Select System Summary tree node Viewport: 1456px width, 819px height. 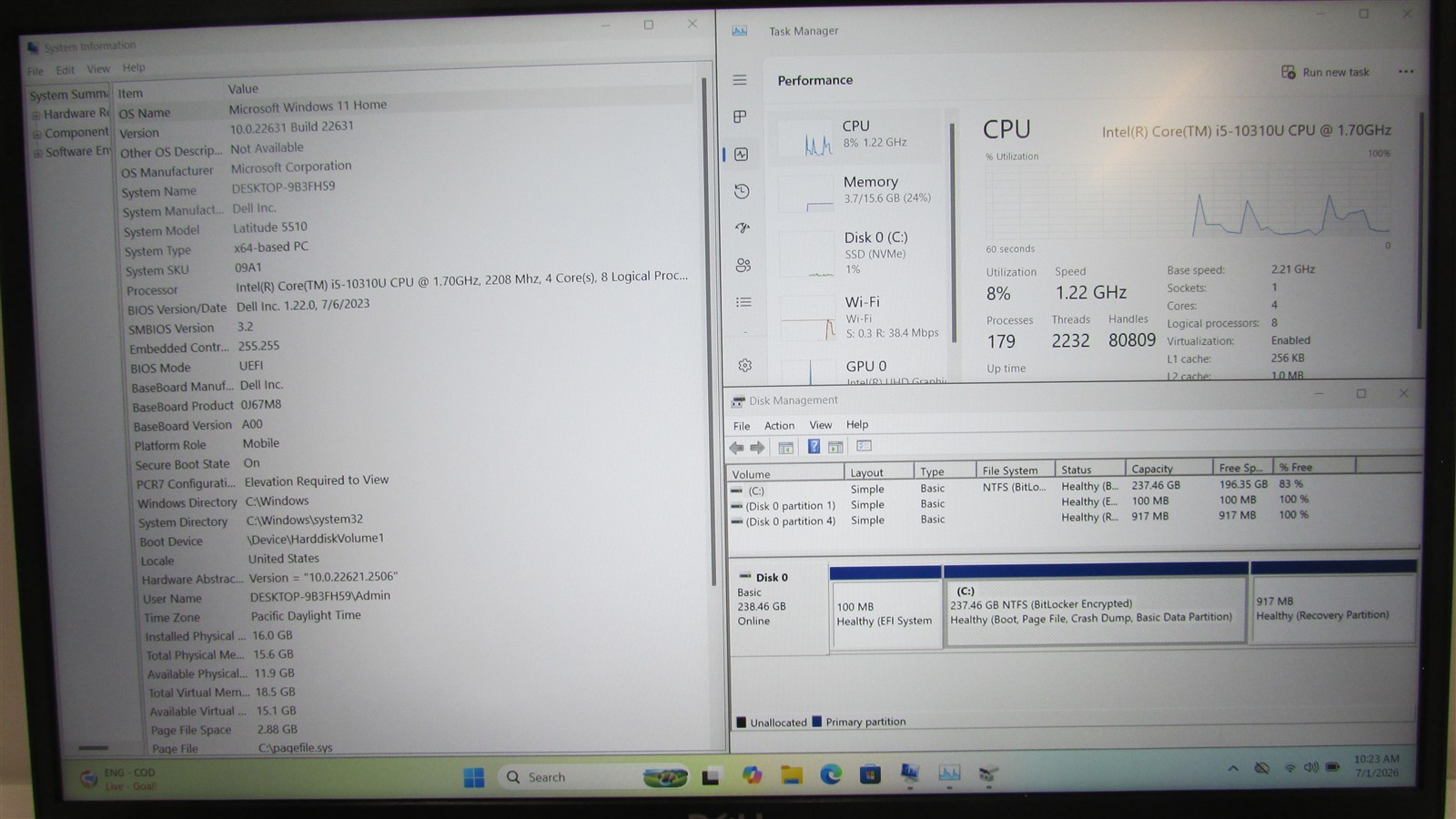pyautogui.click(x=68, y=95)
